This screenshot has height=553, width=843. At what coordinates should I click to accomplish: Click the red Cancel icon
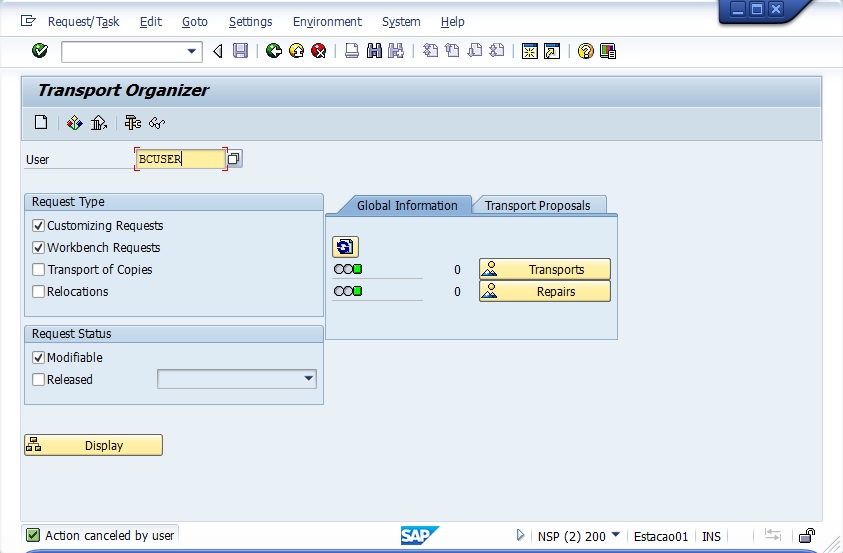tap(318, 51)
